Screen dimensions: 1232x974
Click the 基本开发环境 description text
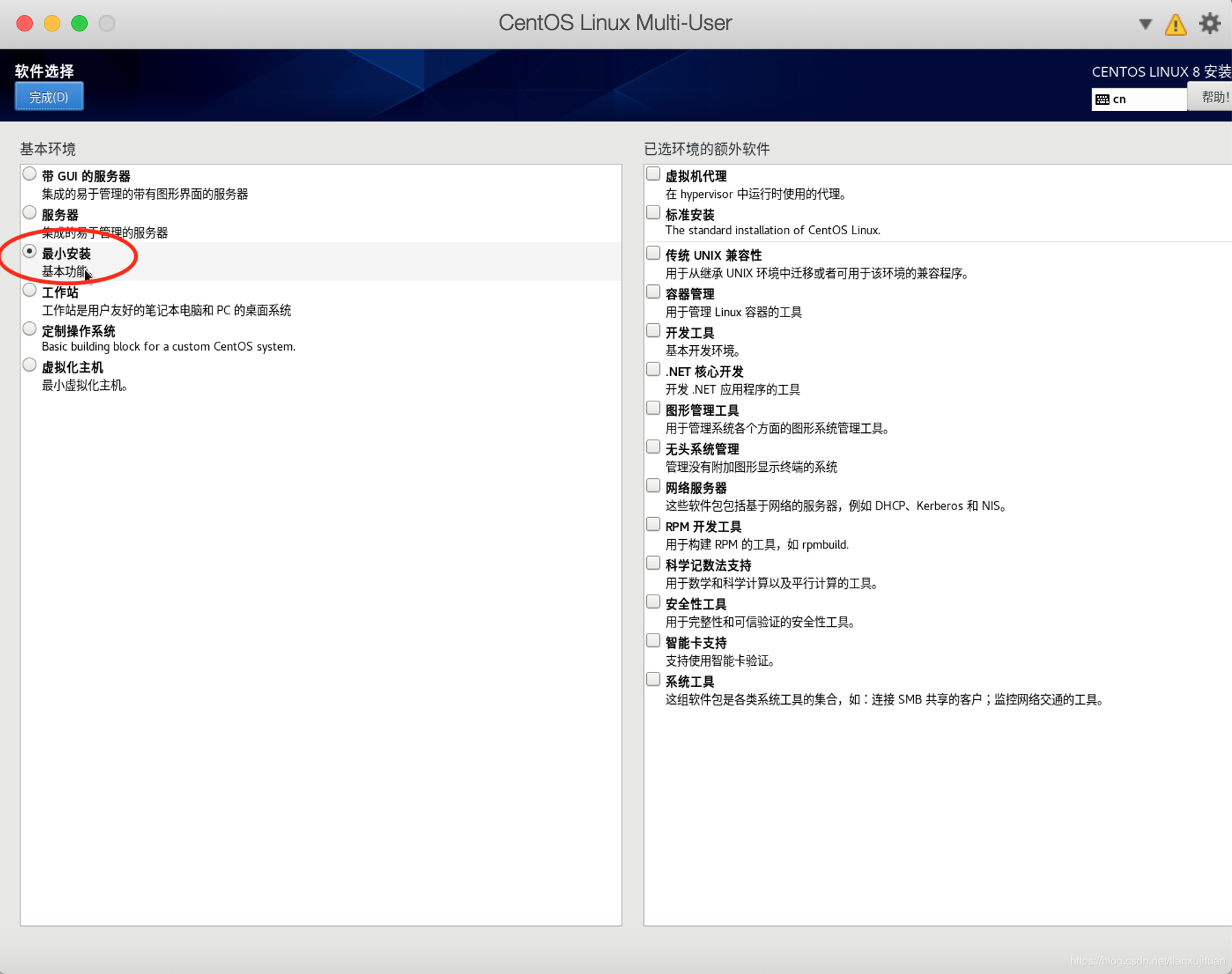[703, 351]
